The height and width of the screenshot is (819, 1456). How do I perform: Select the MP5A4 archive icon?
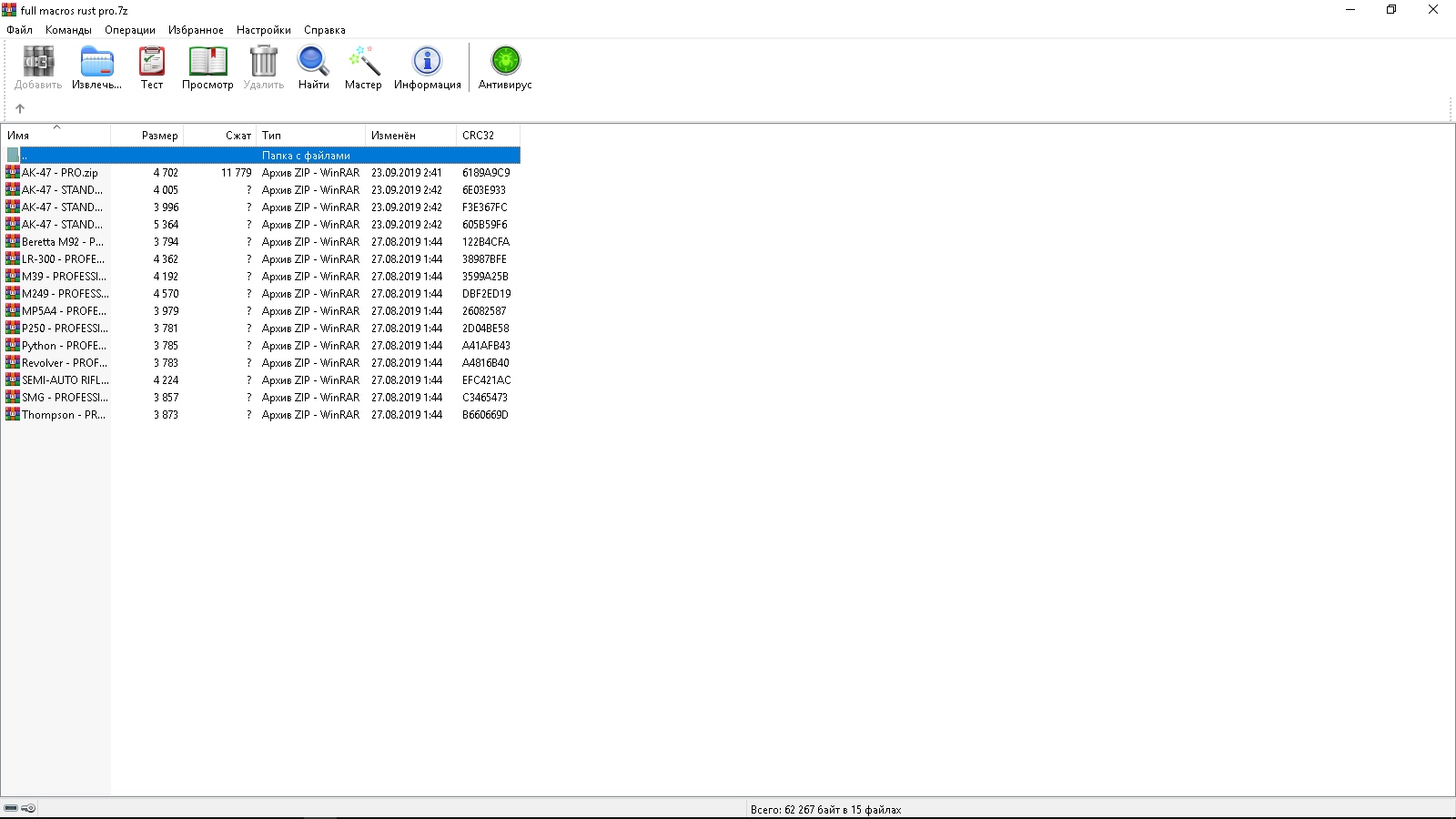click(13, 310)
